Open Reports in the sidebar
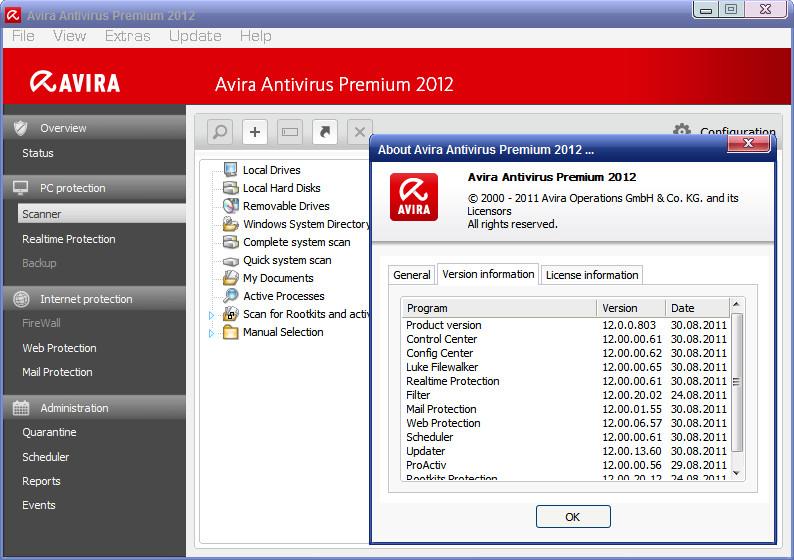This screenshot has width=794, height=560. click(x=41, y=481)
